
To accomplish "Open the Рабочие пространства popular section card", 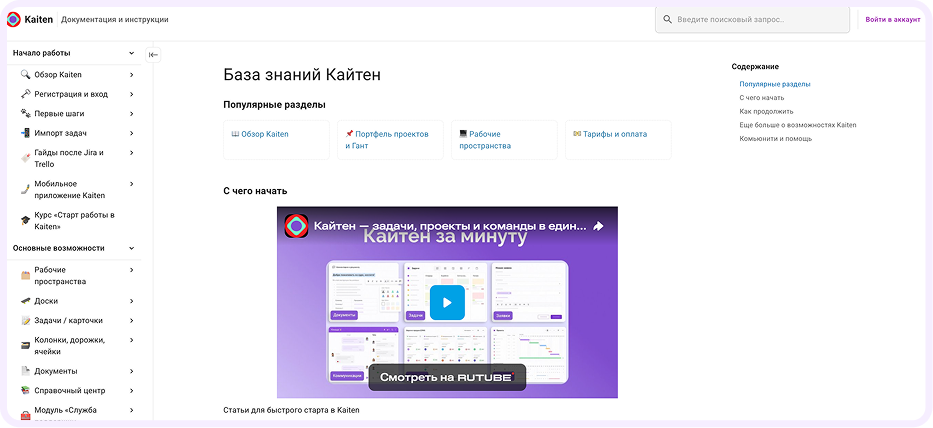I will (504, 140).
